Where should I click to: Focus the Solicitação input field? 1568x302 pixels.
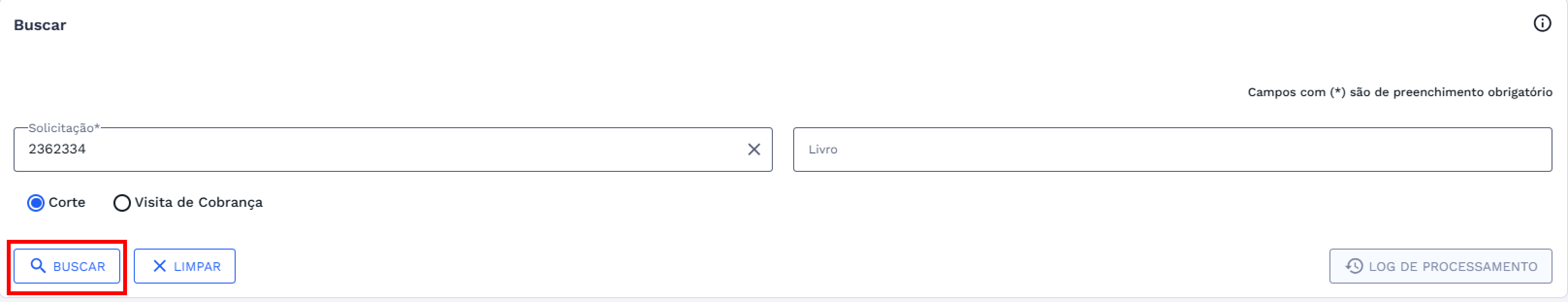point(389,150)
